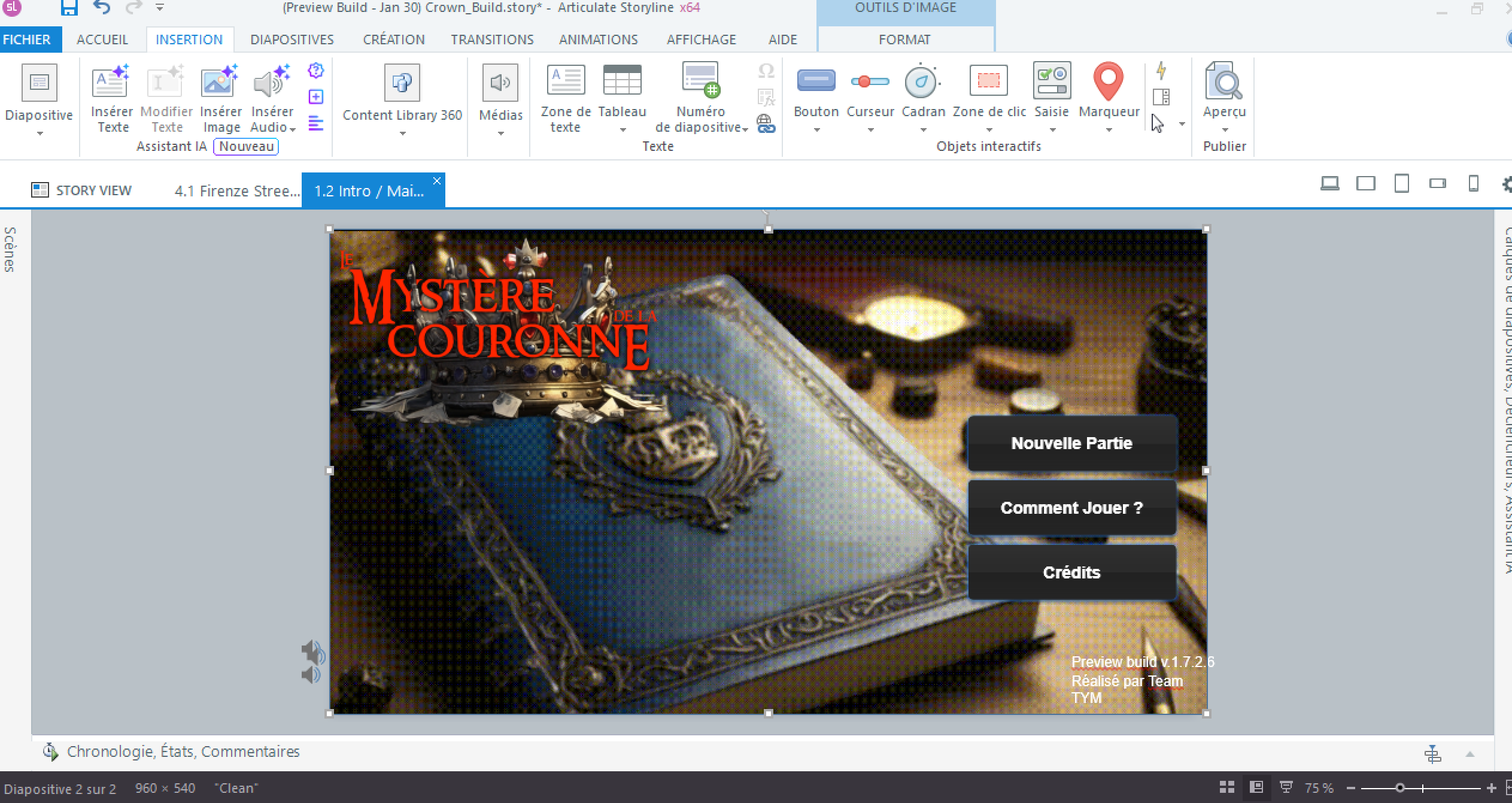Select the upper audio speaker object beside slide
This screenshot has height=803, width=1512.
pos(312,652)
